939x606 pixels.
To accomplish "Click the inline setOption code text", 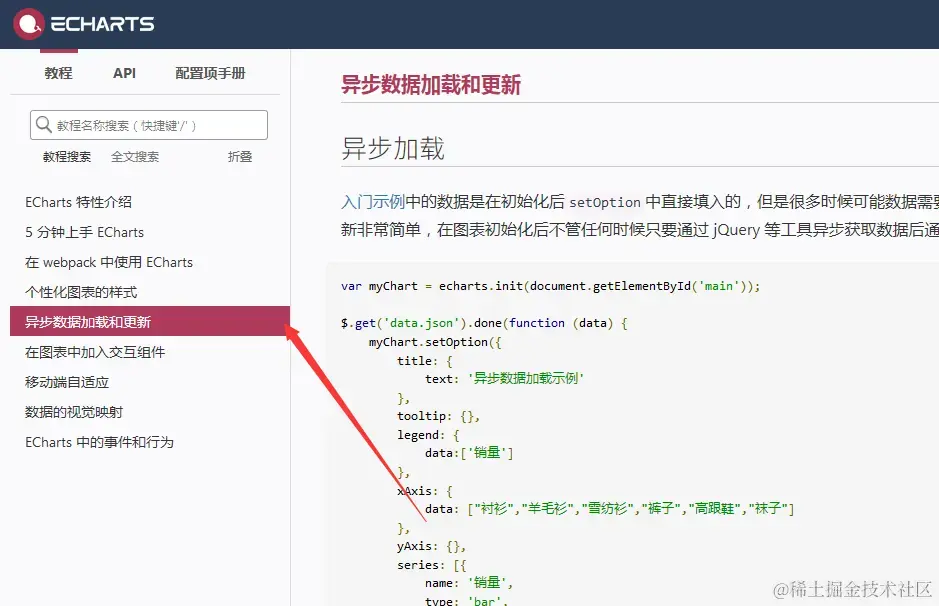I will (x=604, y=202).
